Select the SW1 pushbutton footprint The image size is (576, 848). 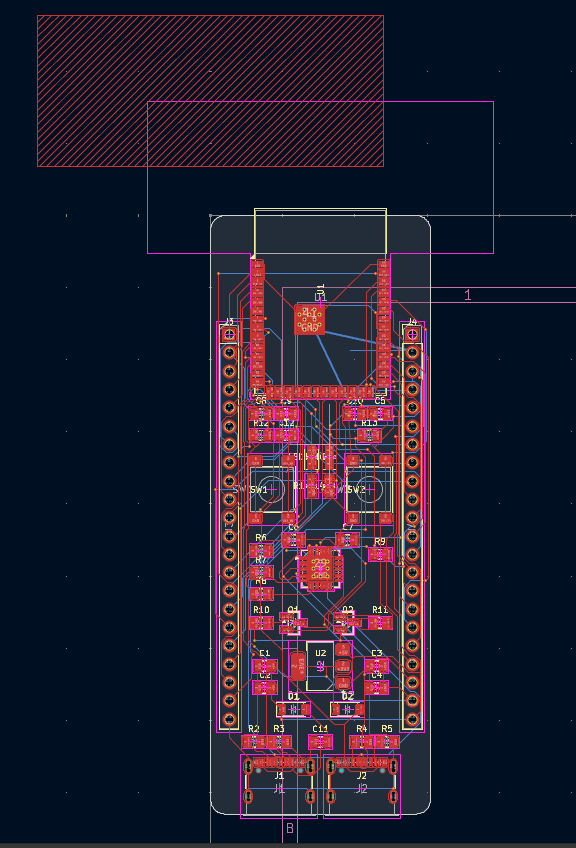tap(273, 489)
